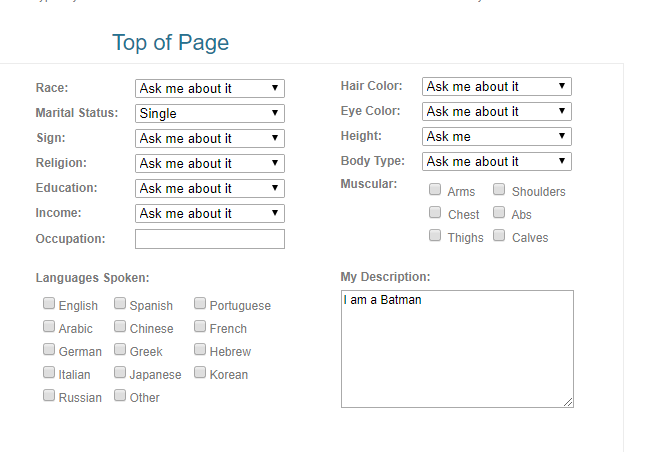Open the Education dropdown

click(209, 188)
